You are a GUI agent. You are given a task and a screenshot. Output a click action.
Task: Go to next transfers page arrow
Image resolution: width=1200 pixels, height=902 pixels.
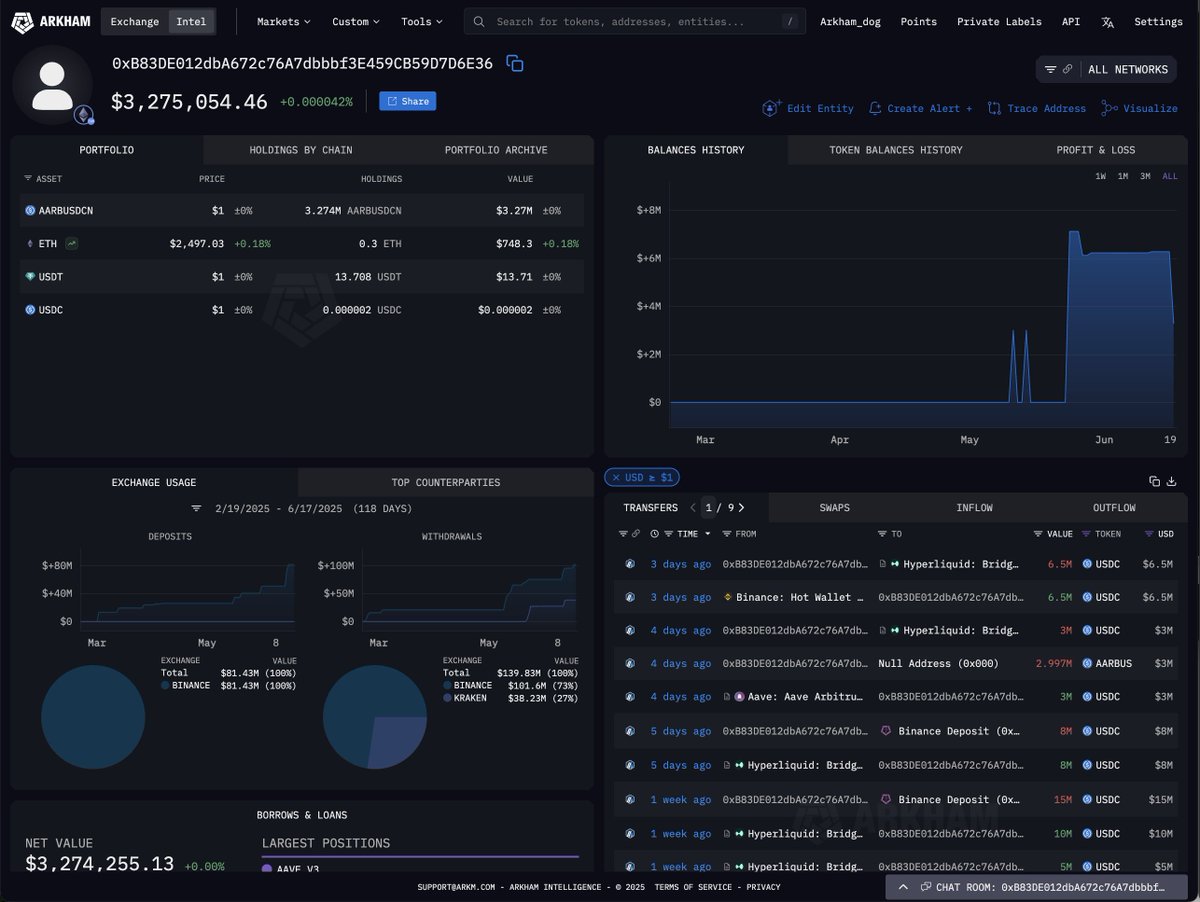741,508
